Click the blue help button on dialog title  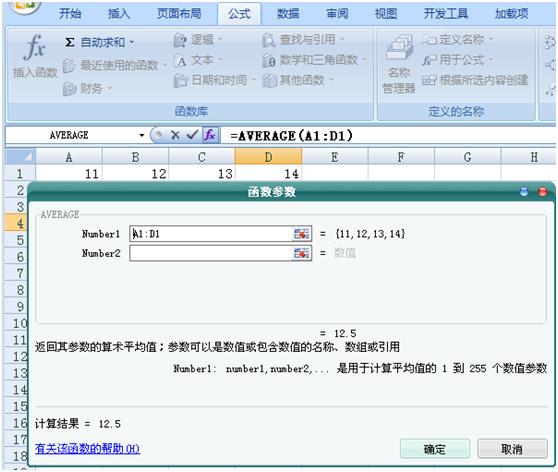click(524, 192)
